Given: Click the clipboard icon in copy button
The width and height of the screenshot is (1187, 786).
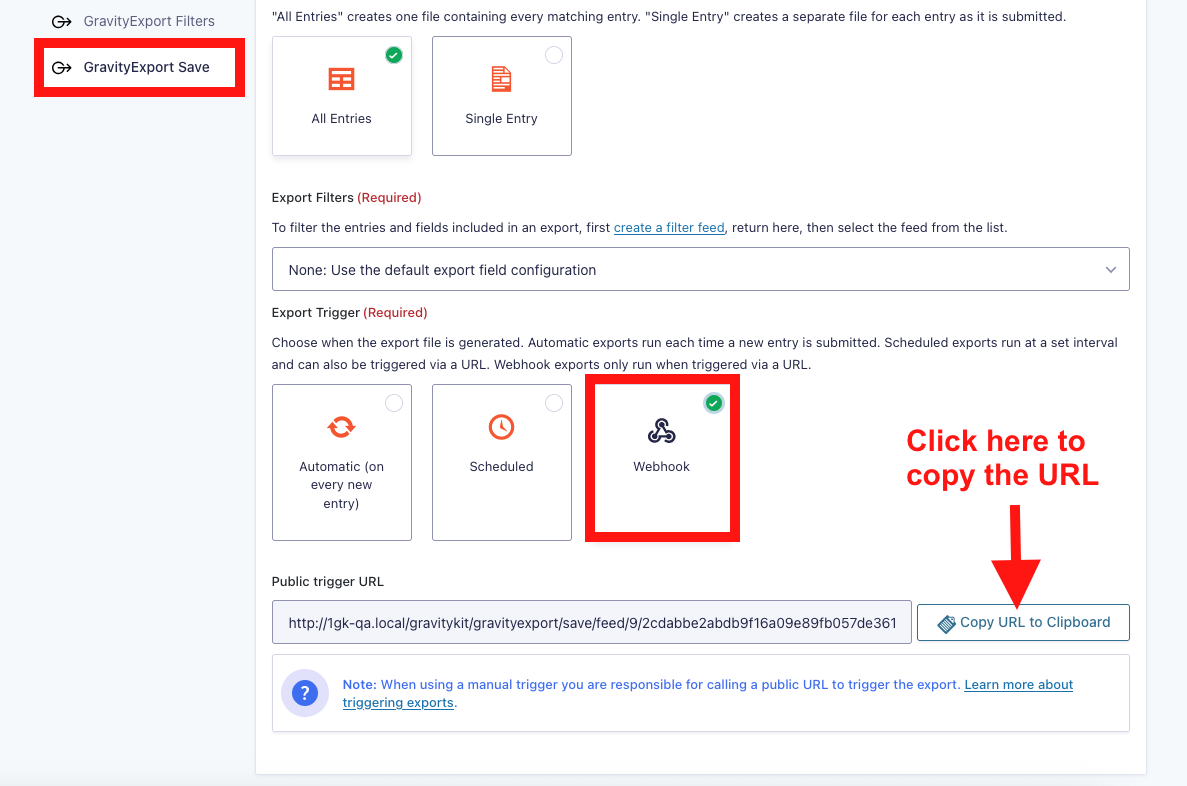Looking at the screenshot, I should [946, 623].
